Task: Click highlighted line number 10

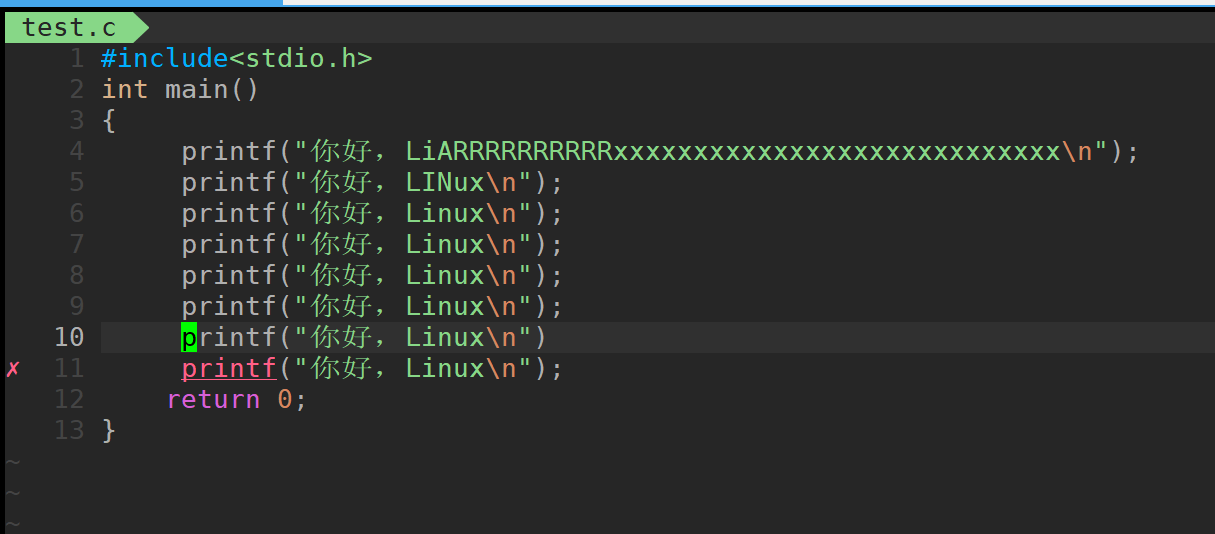Action: (x=69, y=337)
